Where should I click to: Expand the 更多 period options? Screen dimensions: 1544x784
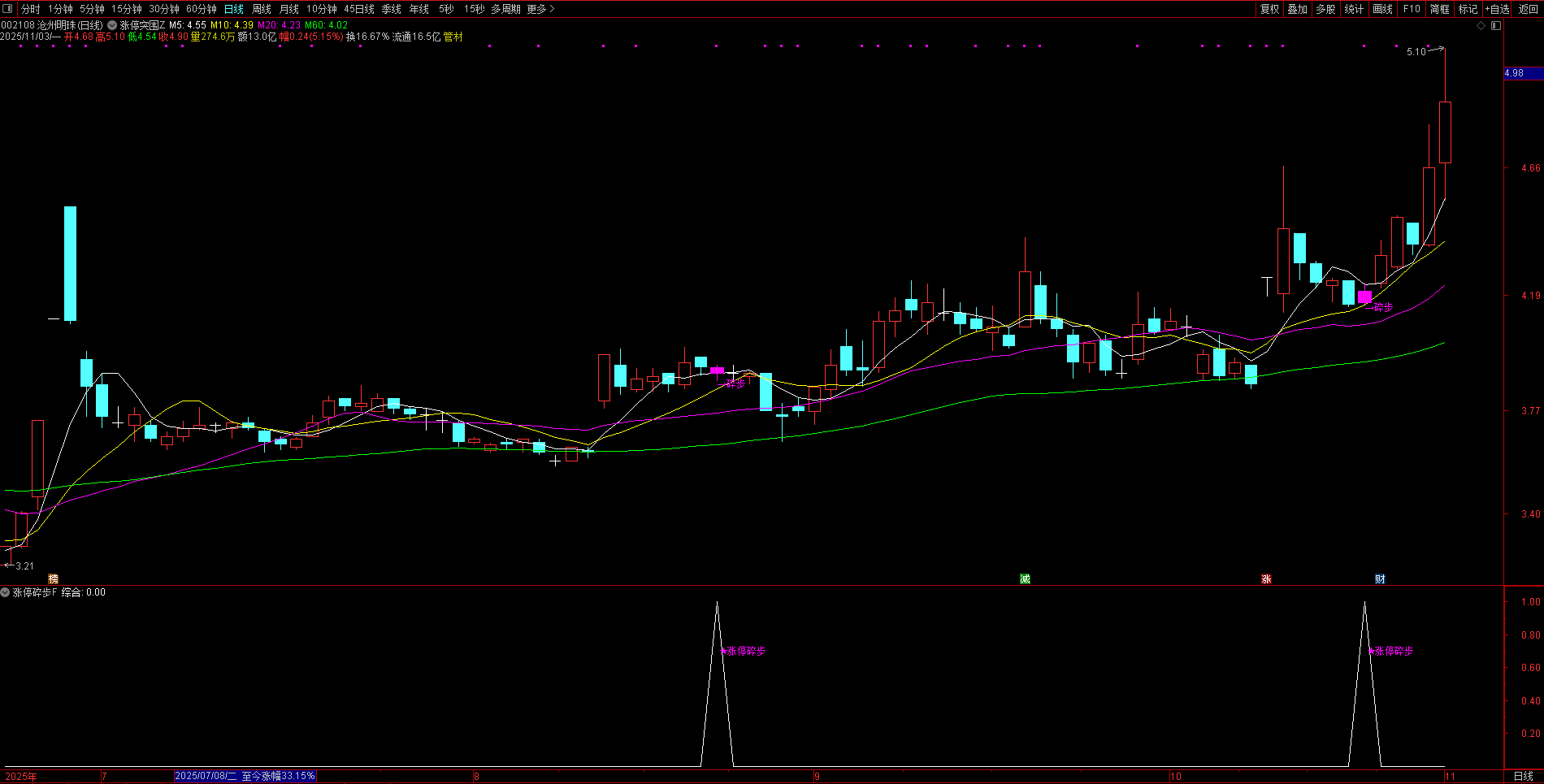click(x=540, y=9)
